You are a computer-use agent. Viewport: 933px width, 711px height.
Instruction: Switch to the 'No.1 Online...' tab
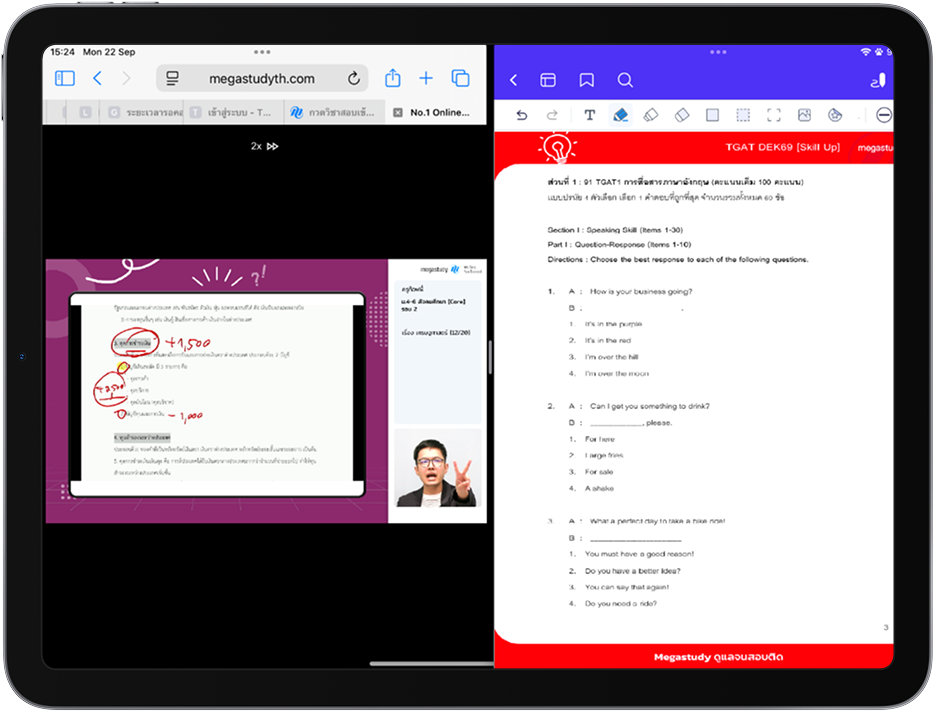coord(440,113)
